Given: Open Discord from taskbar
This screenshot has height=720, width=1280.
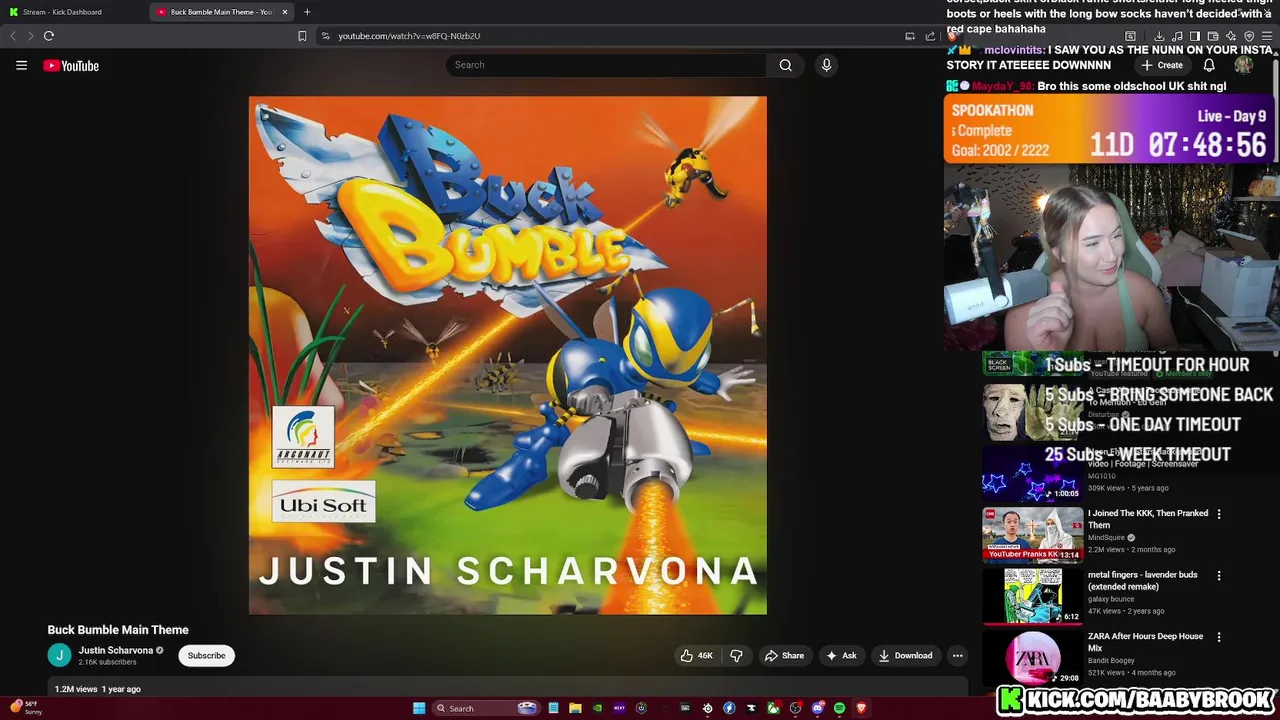Looking at the screenshot, I should (817, 708).
